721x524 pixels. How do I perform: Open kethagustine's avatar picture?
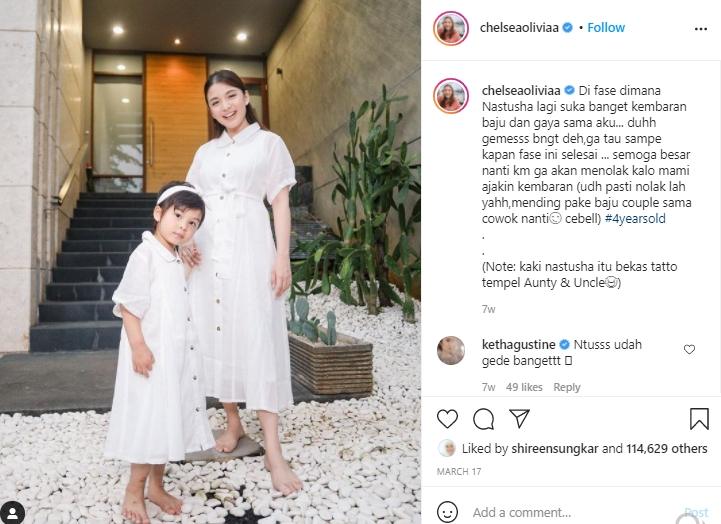click(451, 350)
